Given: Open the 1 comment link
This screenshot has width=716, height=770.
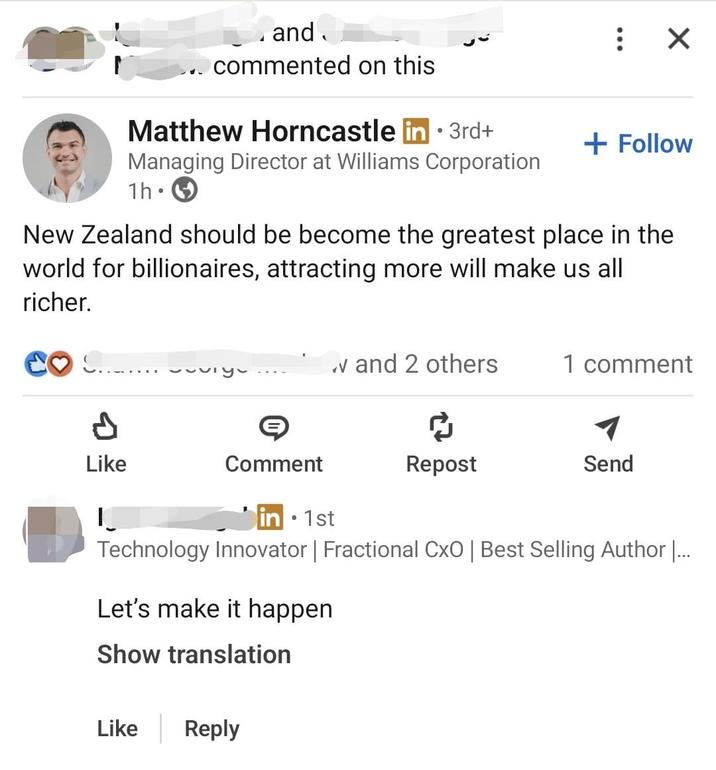Looking at the screenshot, I should 627,364.
